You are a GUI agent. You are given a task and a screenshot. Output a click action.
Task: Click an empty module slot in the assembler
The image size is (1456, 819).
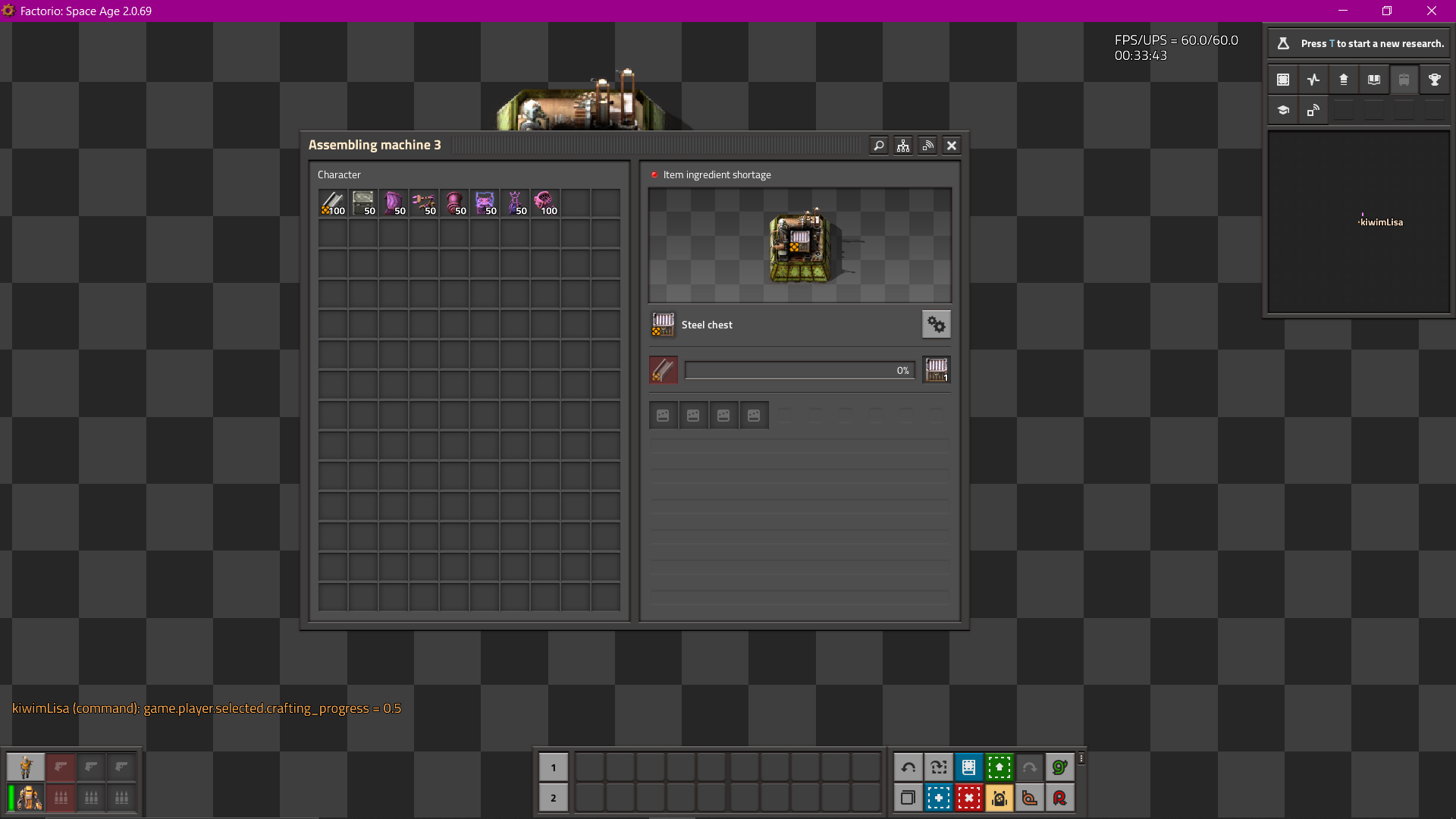point(663,415)
